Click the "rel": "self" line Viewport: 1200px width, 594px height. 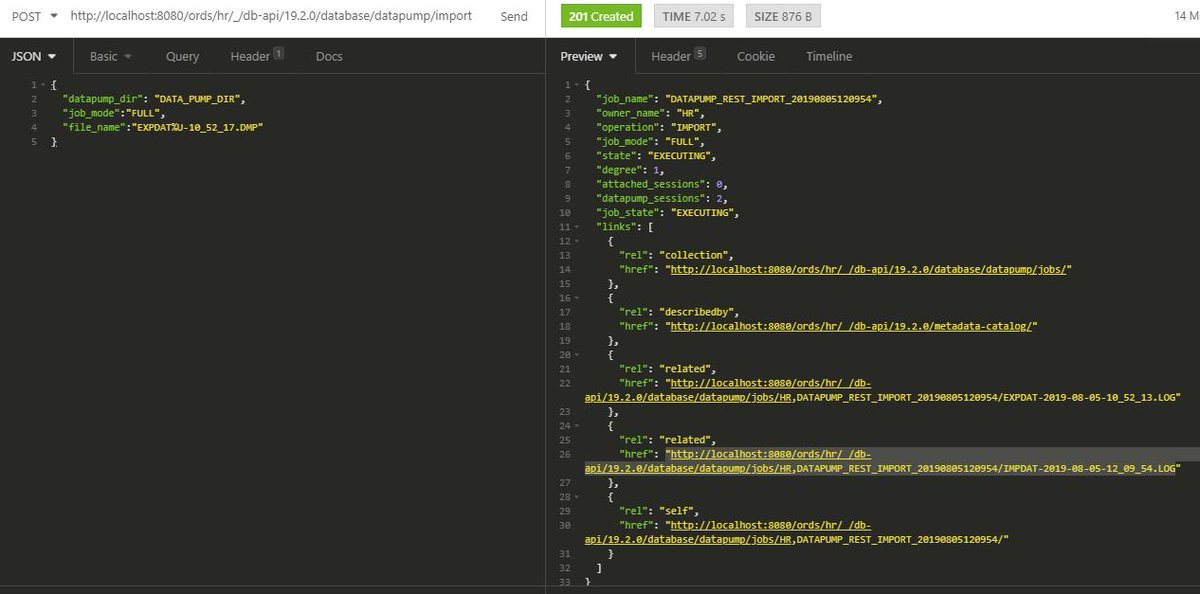[659, 511]
